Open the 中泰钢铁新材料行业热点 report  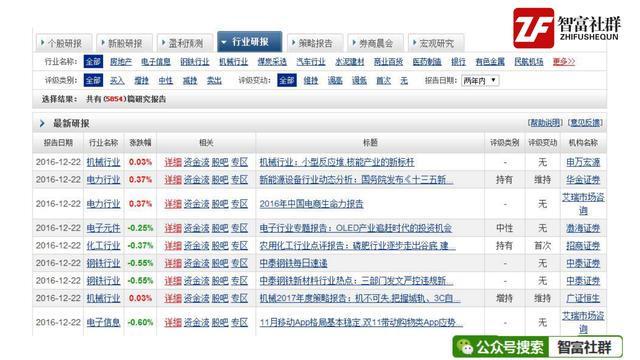[x=356, y=281]
